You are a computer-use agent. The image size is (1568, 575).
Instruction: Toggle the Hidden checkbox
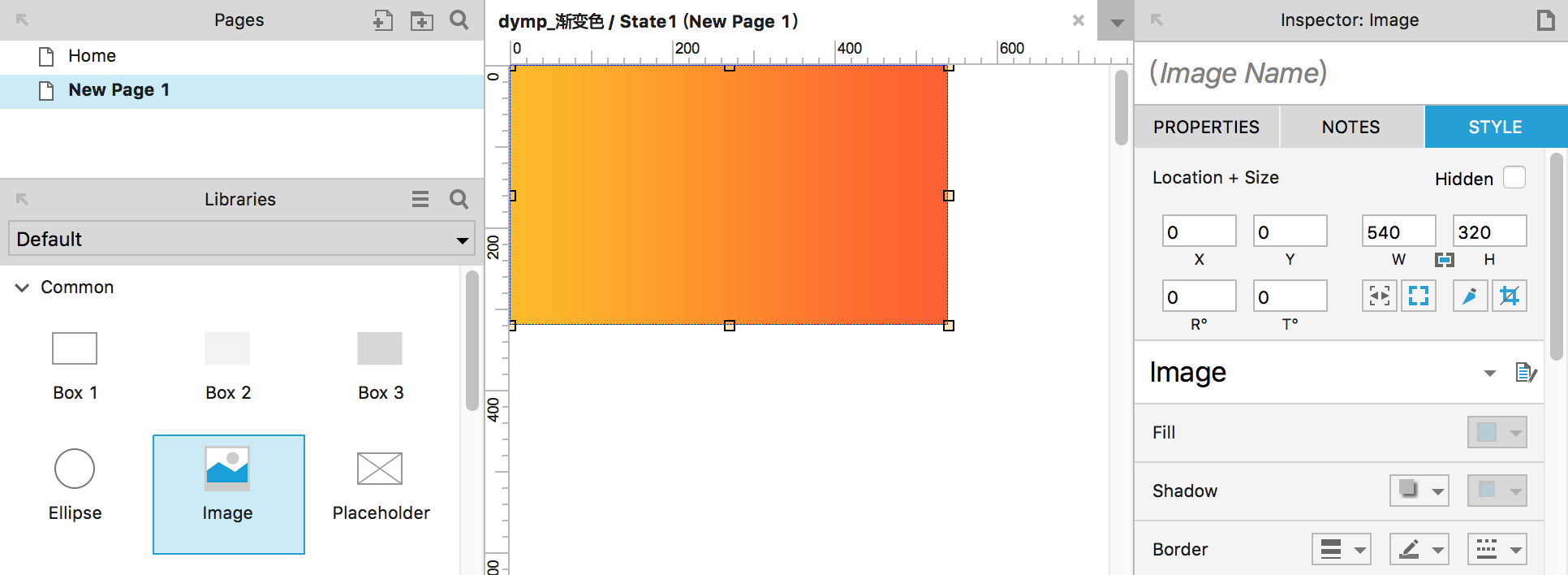click(1514, 178)
